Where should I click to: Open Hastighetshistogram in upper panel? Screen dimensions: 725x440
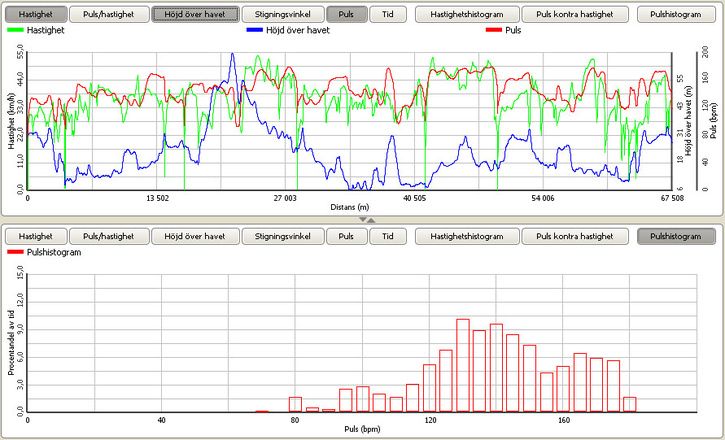(x=467, y=14)
